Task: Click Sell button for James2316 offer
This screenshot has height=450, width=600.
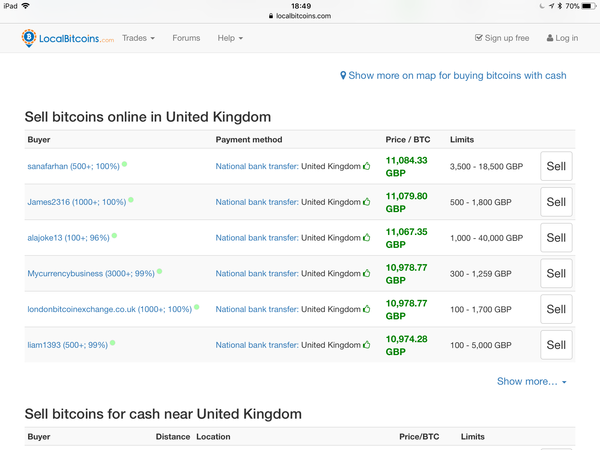Action: tap(556, 202)
